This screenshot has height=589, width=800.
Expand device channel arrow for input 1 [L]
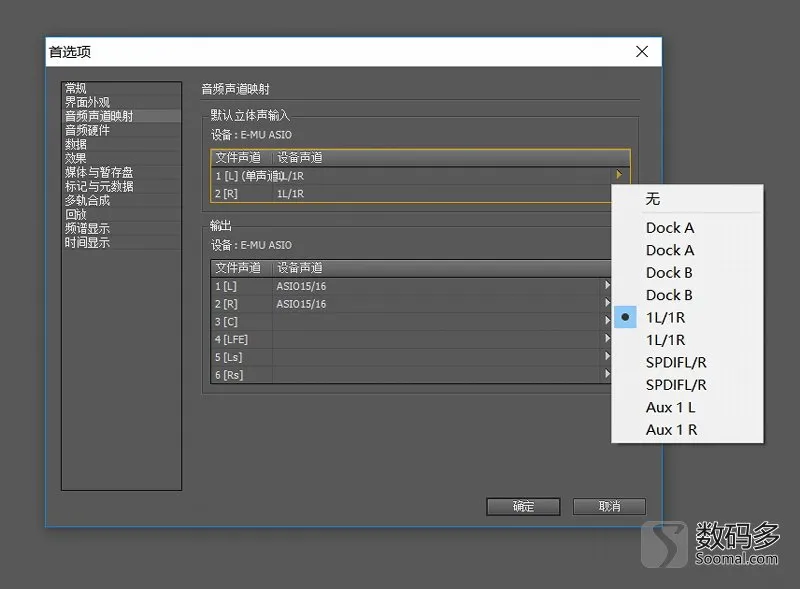pos(619,175)
